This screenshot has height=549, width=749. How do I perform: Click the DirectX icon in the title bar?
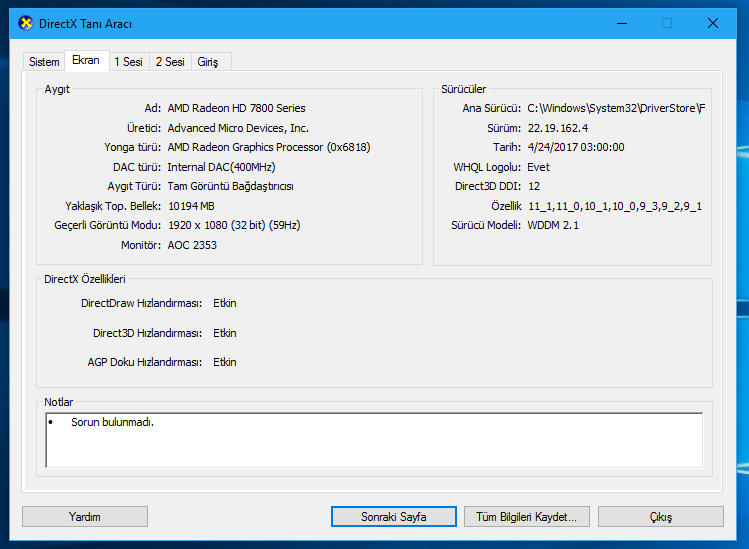click(x=26, y=23)
